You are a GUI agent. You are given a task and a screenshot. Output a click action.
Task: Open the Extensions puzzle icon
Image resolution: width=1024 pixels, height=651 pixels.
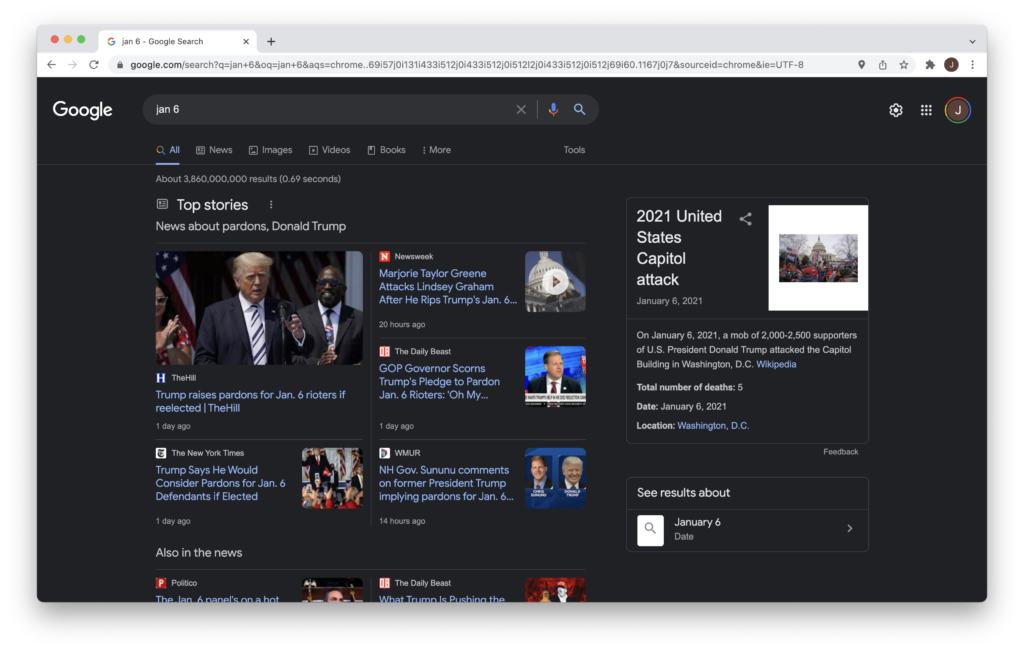point(930,65)
